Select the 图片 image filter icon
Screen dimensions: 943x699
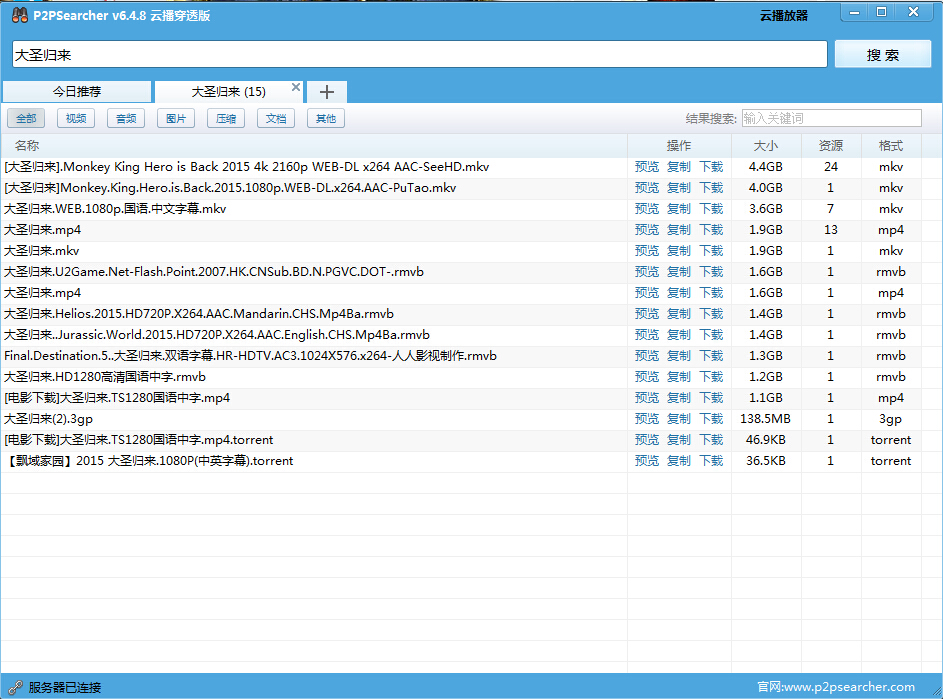pyautogui.click(x=176, y=118)
